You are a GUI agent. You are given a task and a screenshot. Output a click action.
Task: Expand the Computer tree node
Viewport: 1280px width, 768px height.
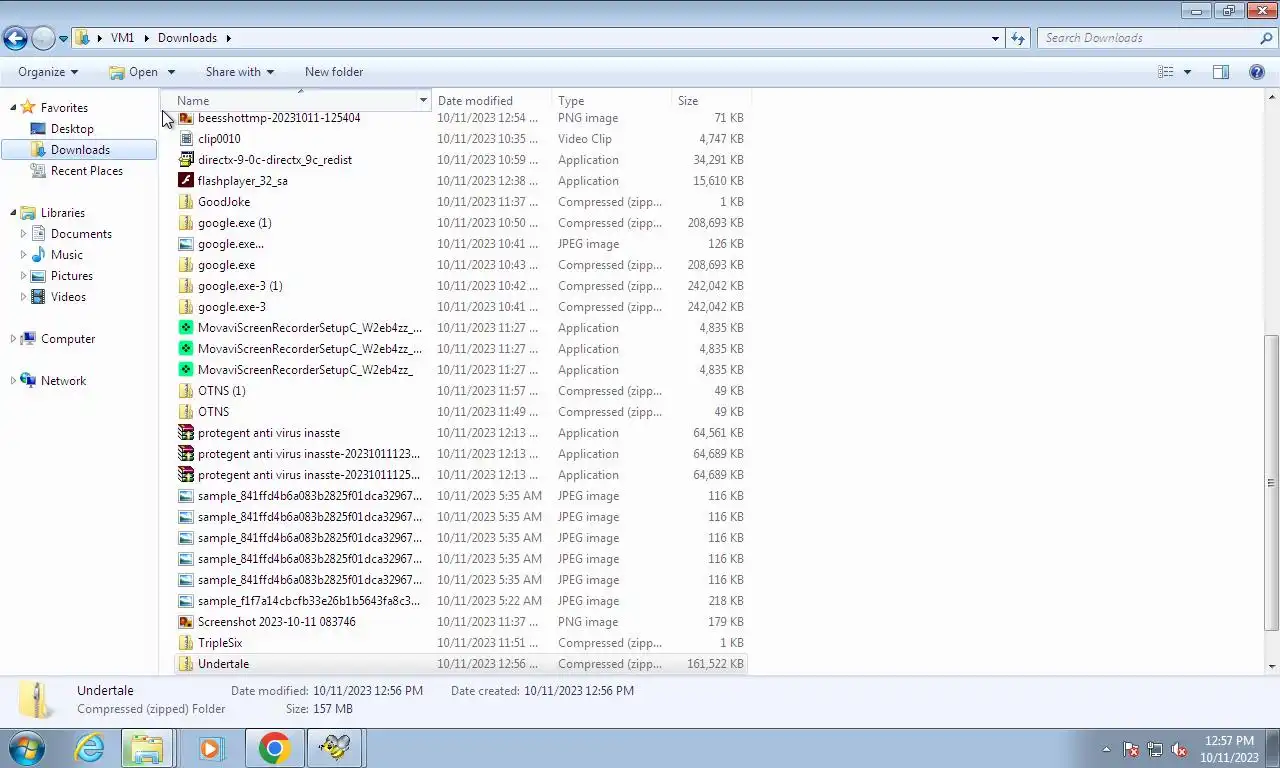[x=13, y=339]
